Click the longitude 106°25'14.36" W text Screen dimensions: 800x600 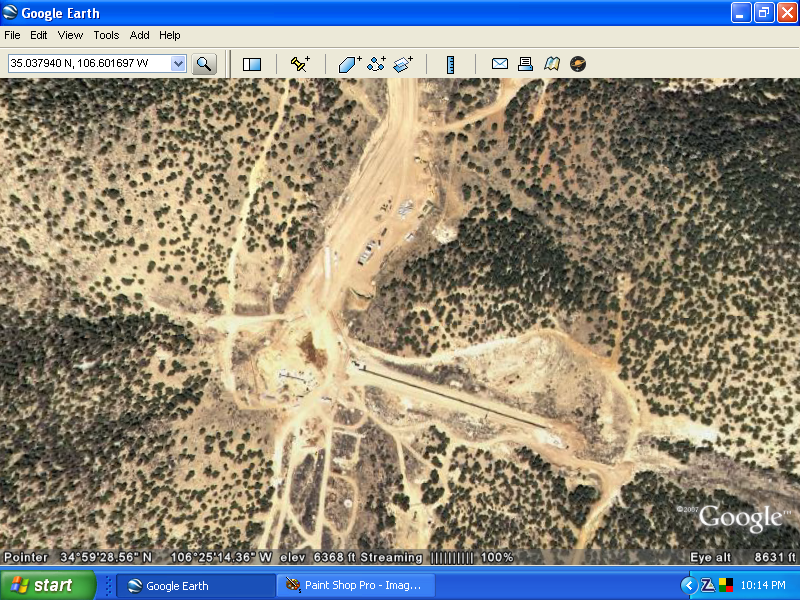(x=220, y=558)
